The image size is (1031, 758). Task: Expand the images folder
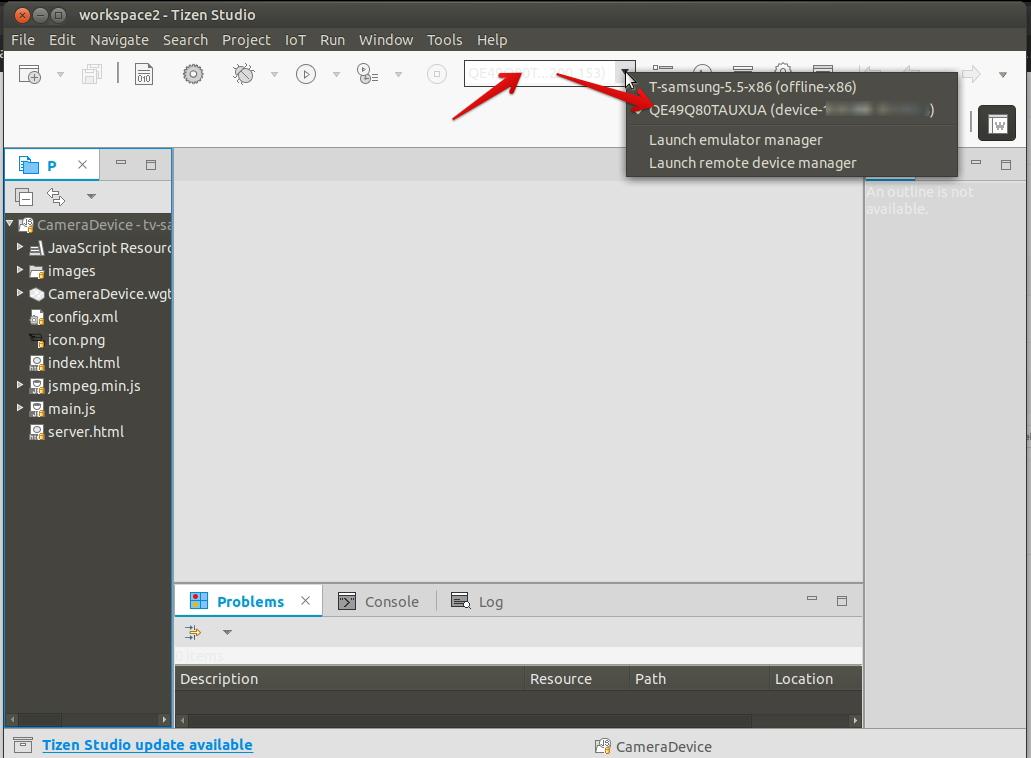point(20,270)
